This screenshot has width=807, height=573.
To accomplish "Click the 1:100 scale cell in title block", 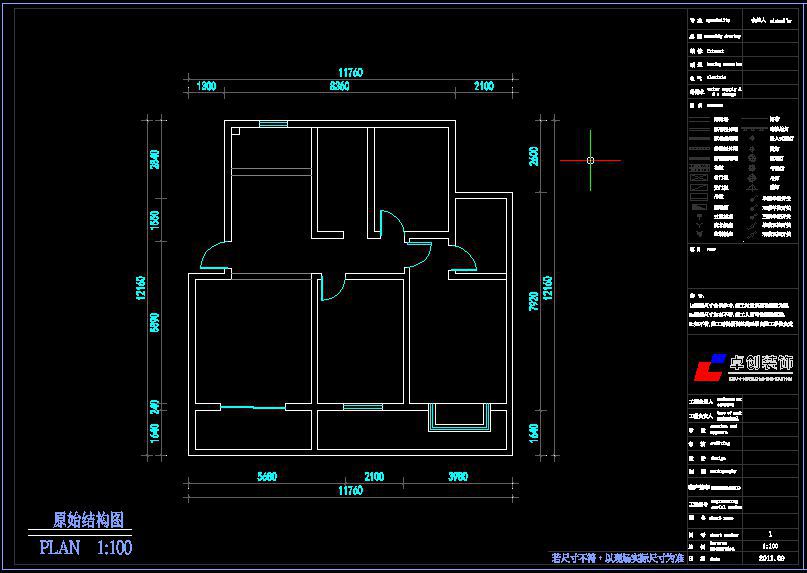I will point(770,546).
